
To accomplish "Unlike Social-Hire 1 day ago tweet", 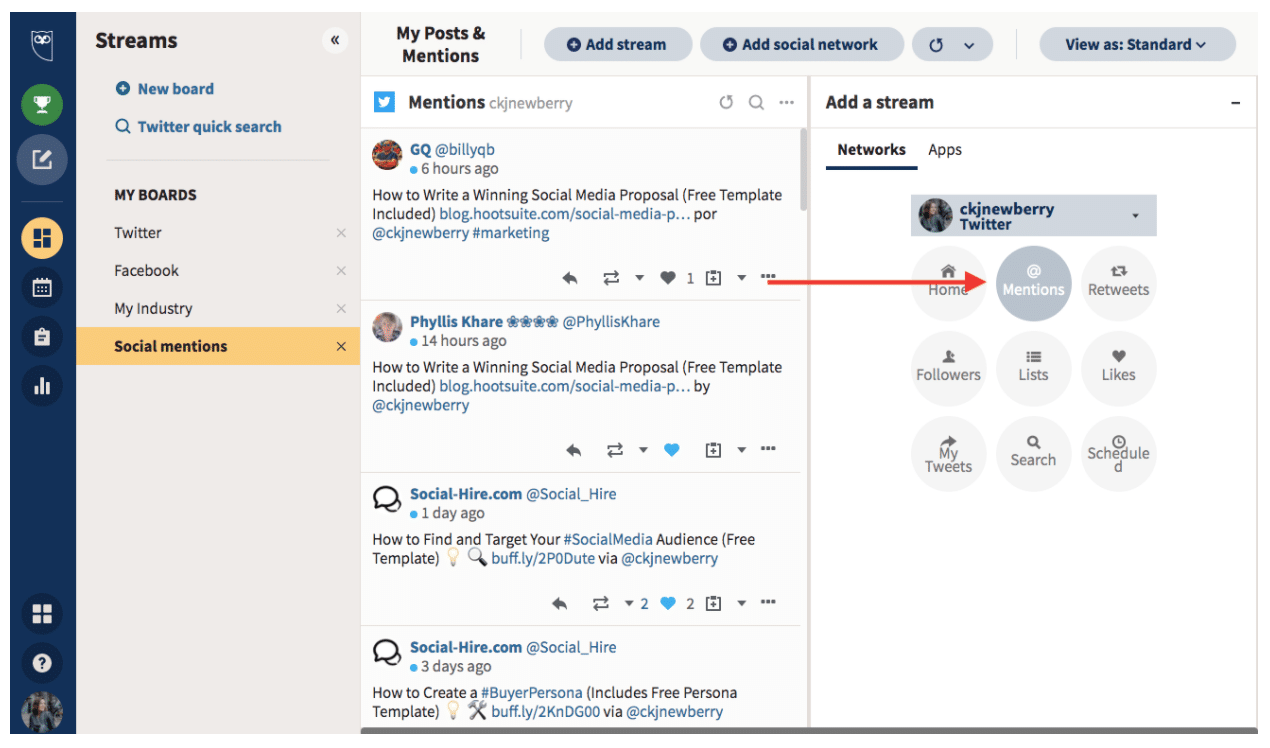I will (x=668, y=604).
